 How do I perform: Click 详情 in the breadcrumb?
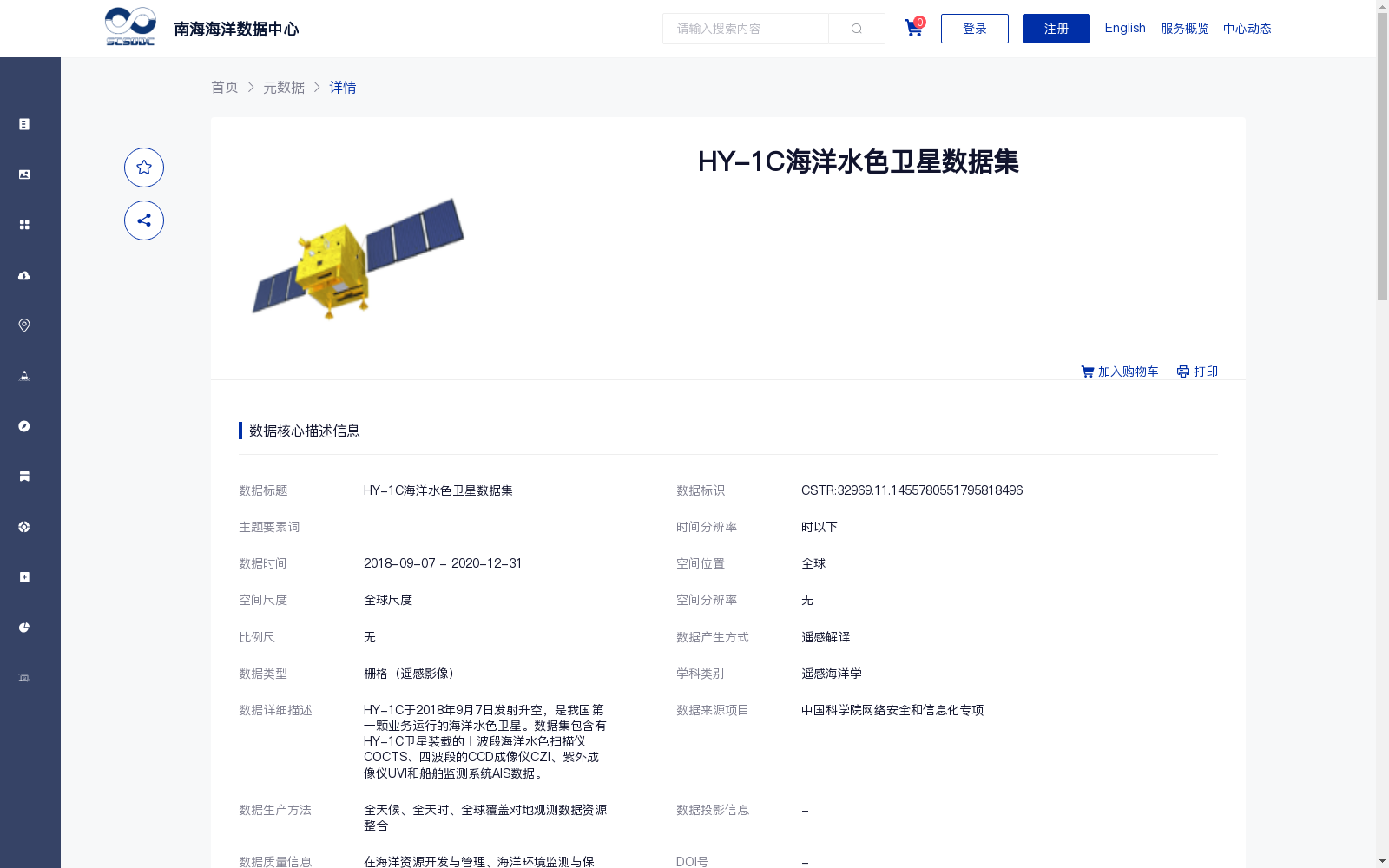tap(343, 87)
